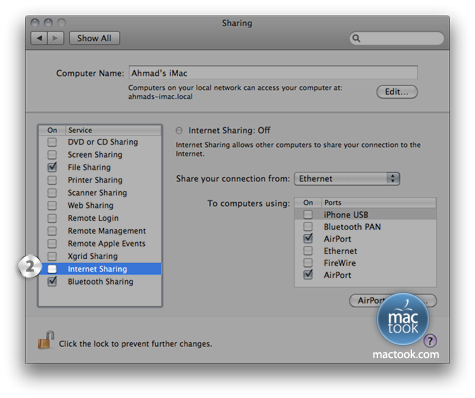This screenshot has height=398, width=475.
Task: Enable Remote Apple Events checkbox
Action: pyautogui.click(x=52, y=243)
